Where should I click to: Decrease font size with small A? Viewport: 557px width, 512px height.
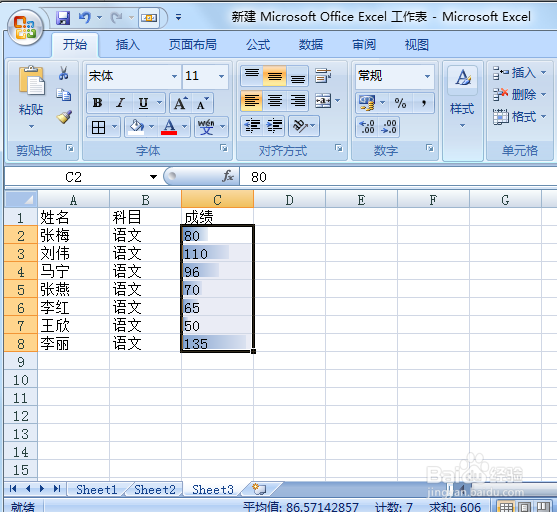pos(202,103)
